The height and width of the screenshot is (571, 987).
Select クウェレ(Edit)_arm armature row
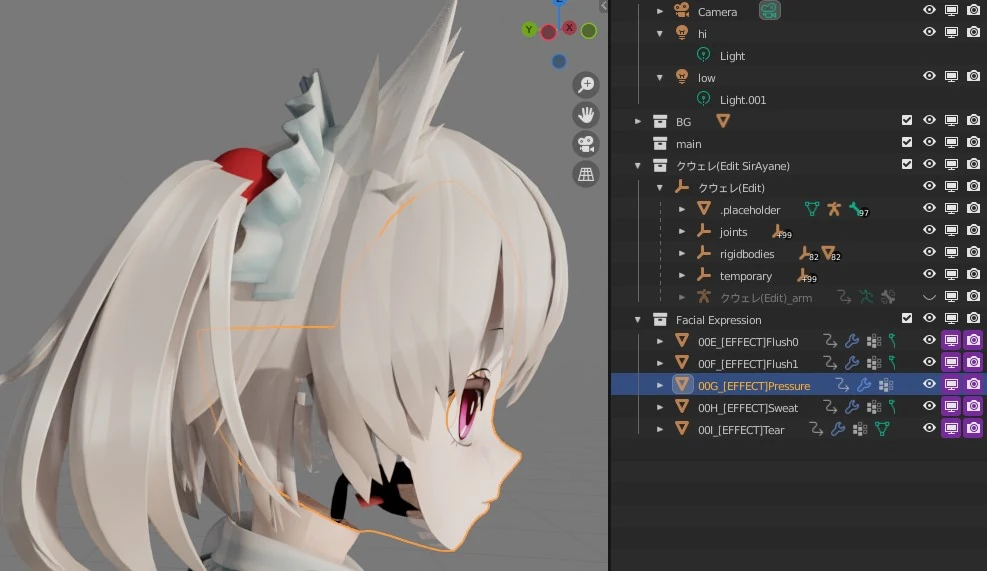tap(765, 298)
